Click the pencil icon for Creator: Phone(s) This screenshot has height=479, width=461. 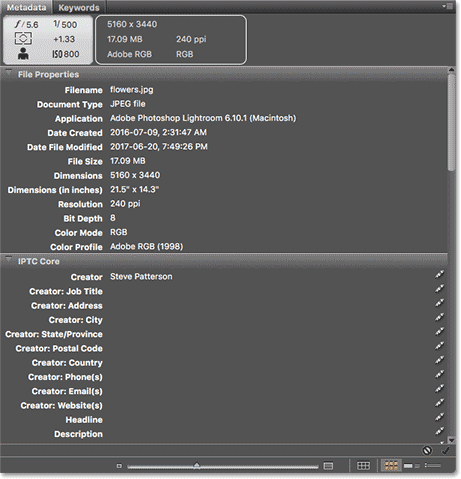click(439, 375)
